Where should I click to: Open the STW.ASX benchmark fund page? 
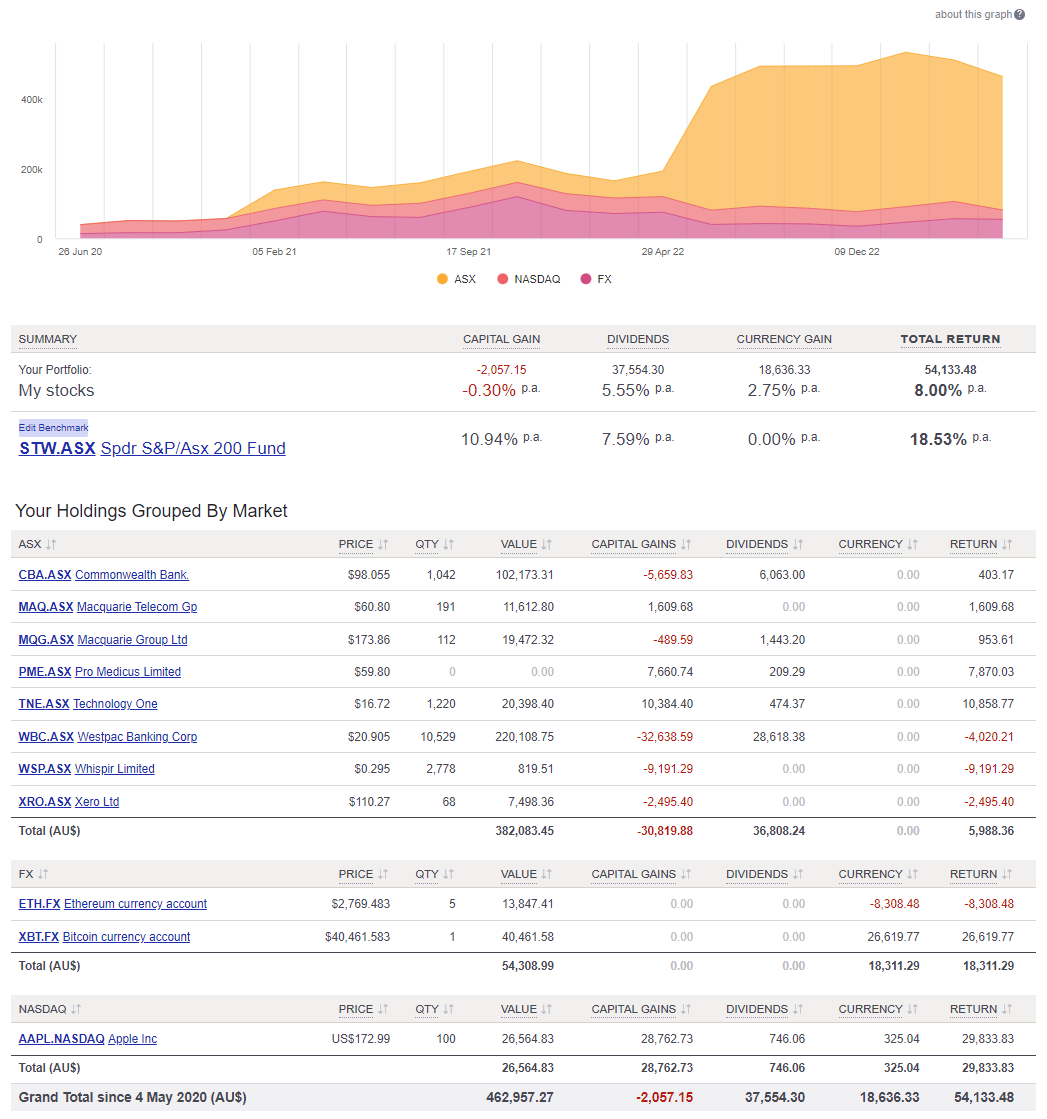pos(57,449)
